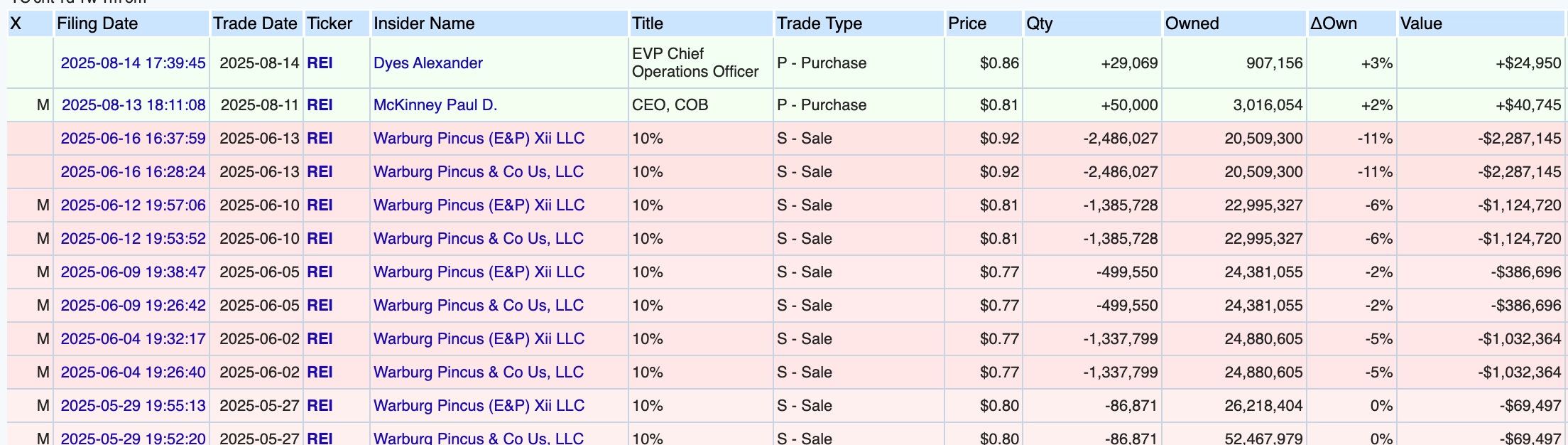This screenshot has width=1568, height=445.
Task: Sort table by Filing Date column header
Action: [x=97, y=23]
